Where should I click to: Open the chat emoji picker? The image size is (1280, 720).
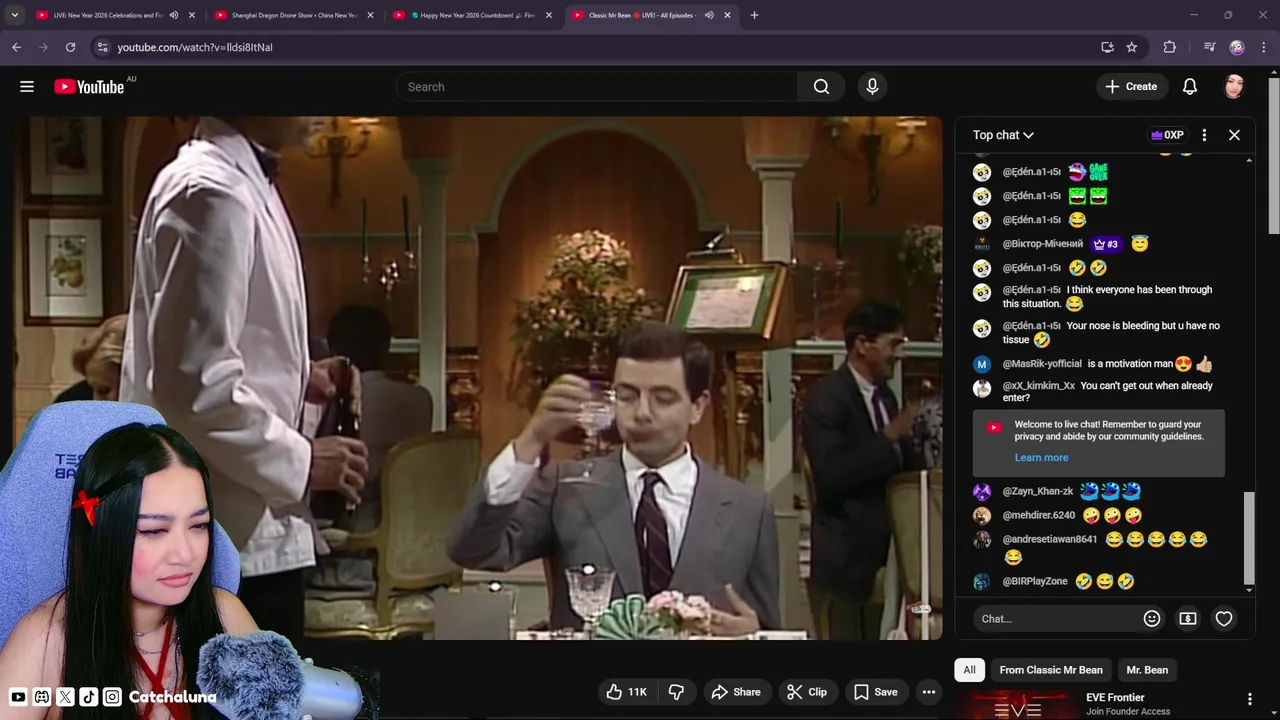[1152, 619]
